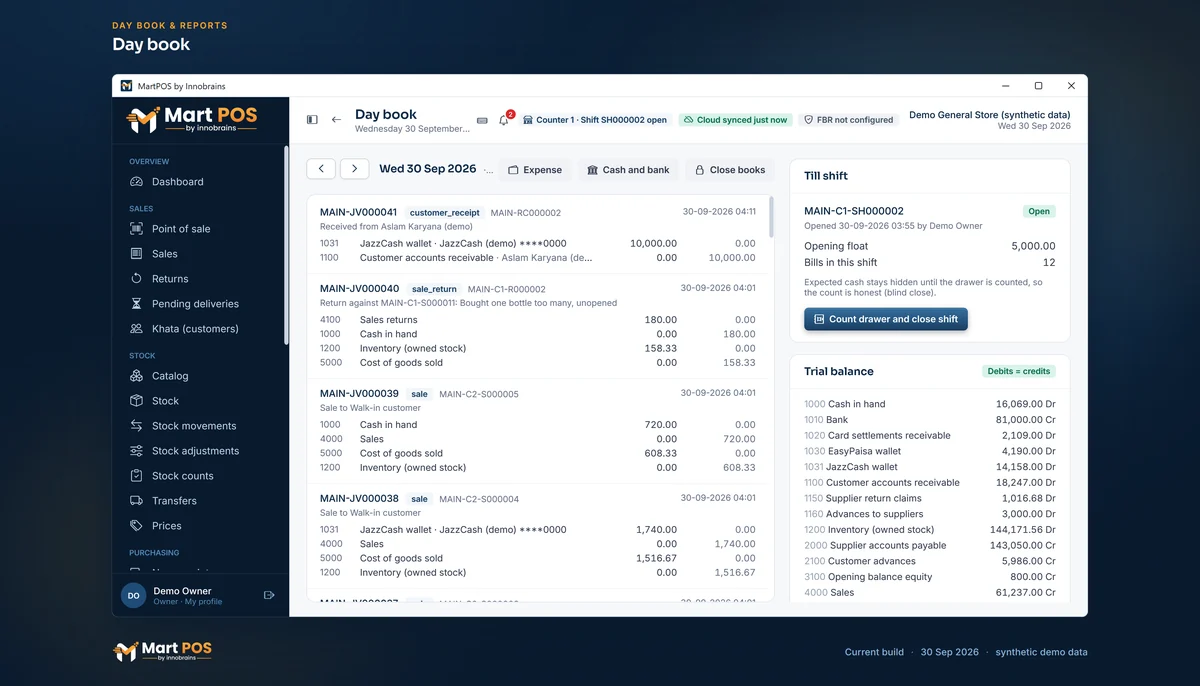Click Count drawer and close shift
This screenshot has height=686, width=1200.
point(886,319)
